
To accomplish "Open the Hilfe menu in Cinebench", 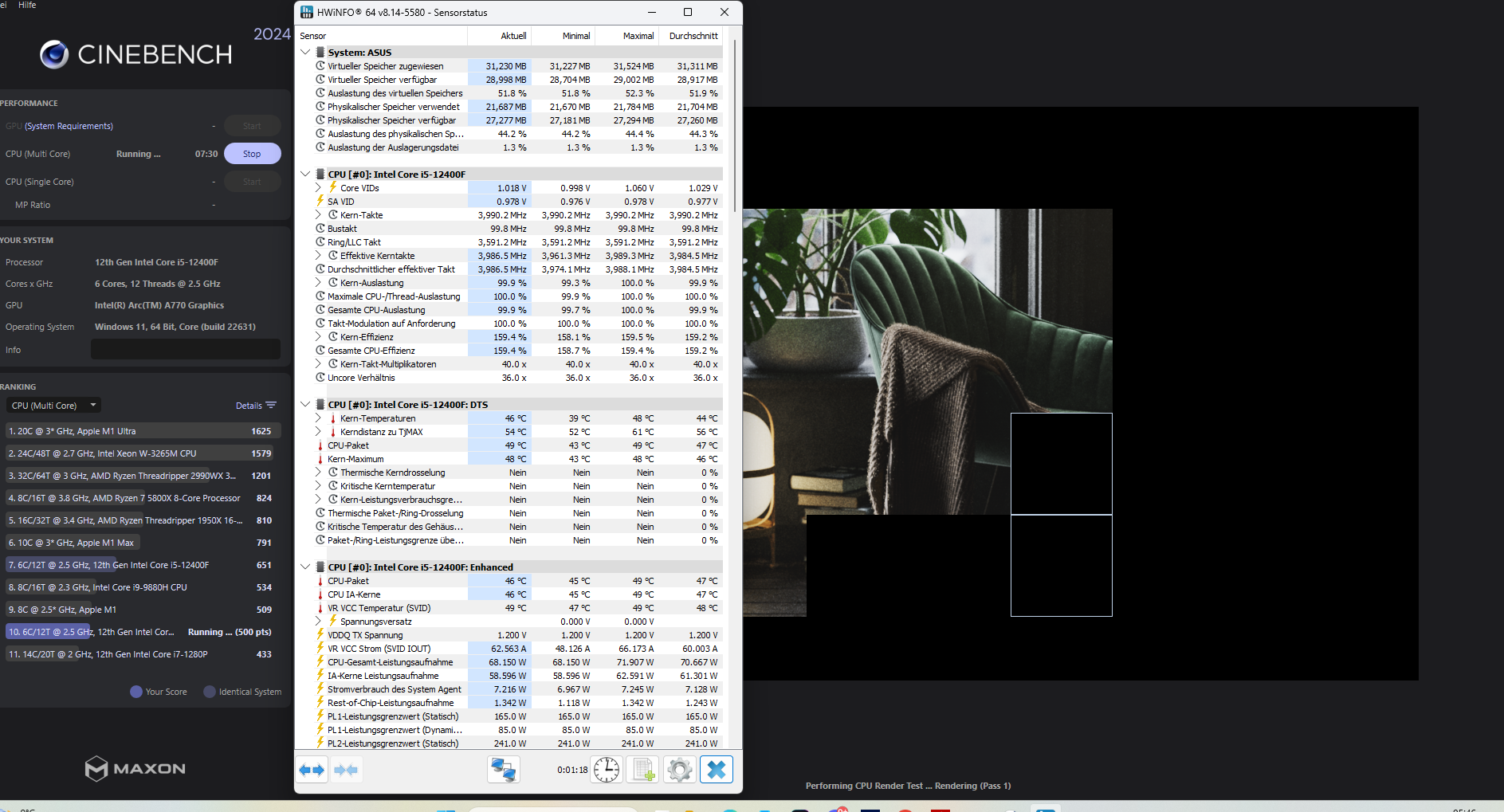I will (x=27, y=5).
